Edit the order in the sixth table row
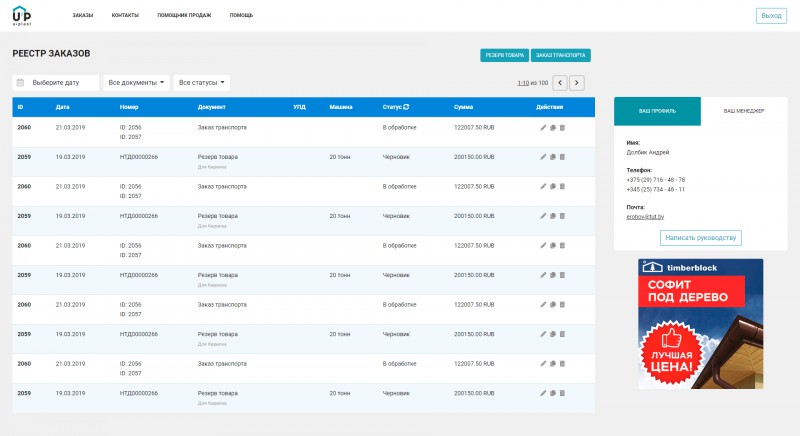Screen dimensions: 800x436 pos(543,275)
